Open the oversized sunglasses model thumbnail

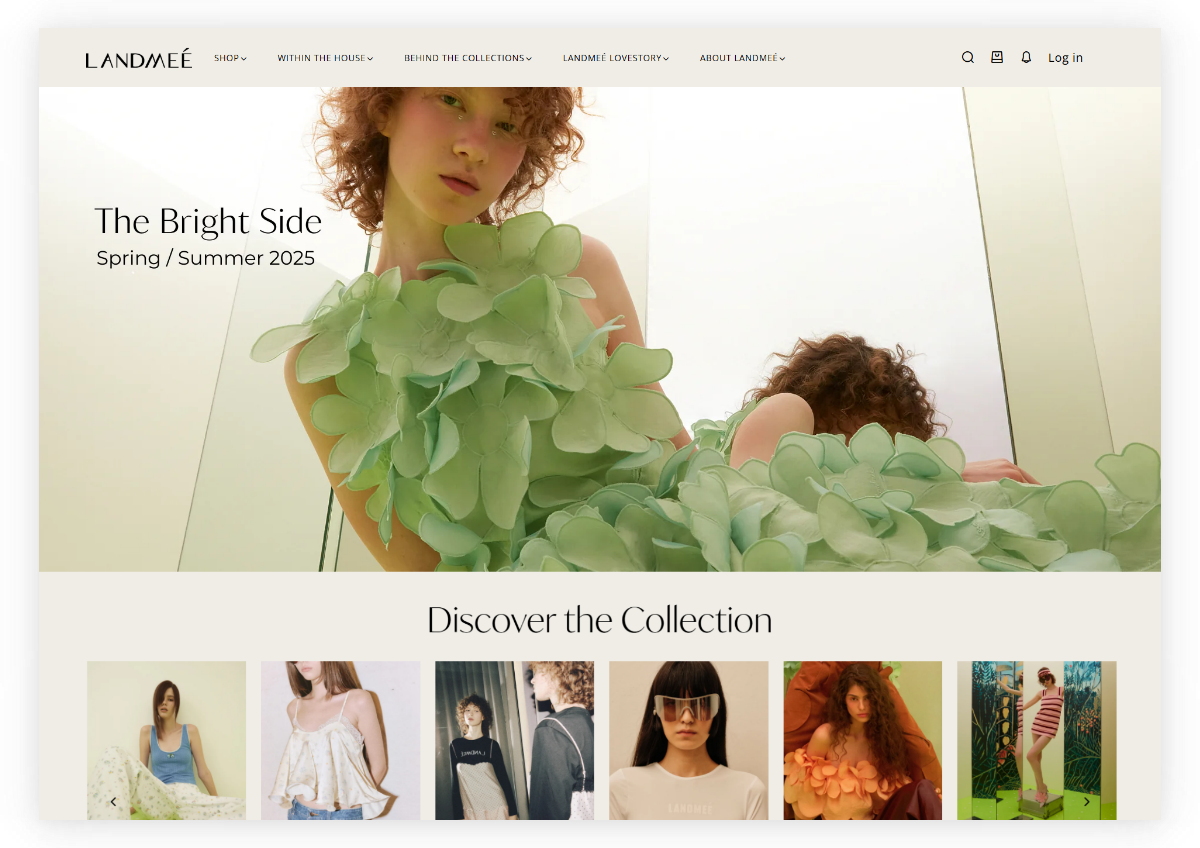pos(688,740)
